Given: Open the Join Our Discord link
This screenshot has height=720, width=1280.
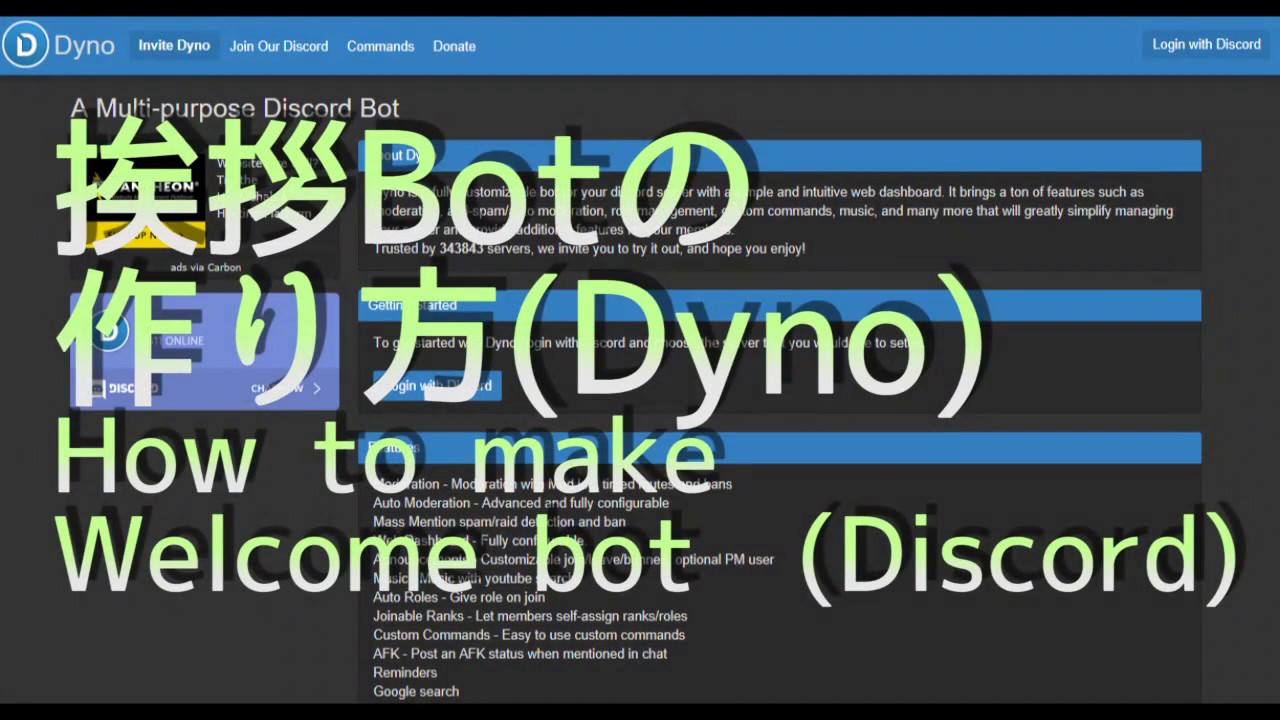Looking at the screenshot, I should (x=279, y=46).
